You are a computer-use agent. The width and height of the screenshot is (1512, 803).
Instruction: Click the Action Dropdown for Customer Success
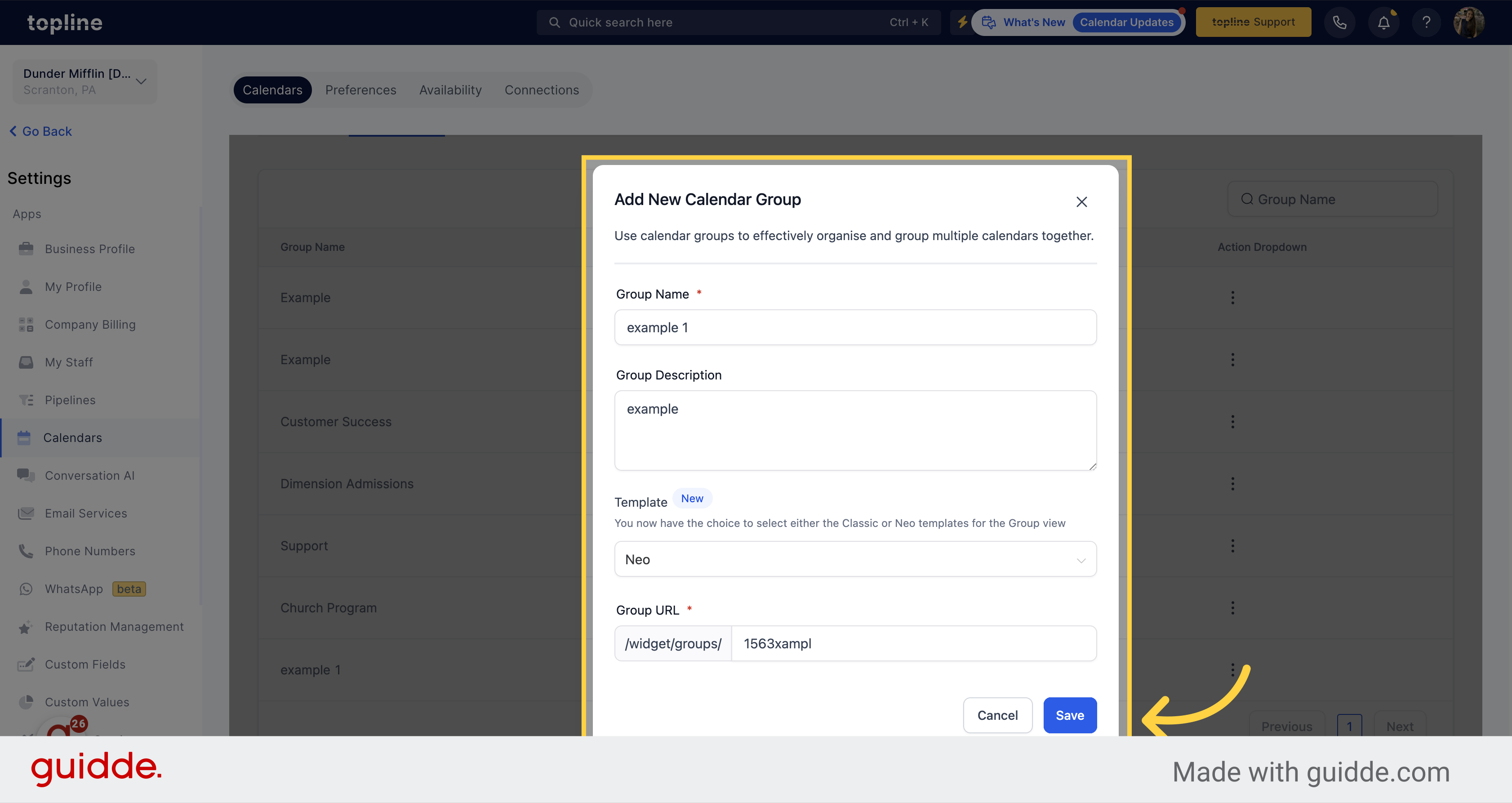1233,421
